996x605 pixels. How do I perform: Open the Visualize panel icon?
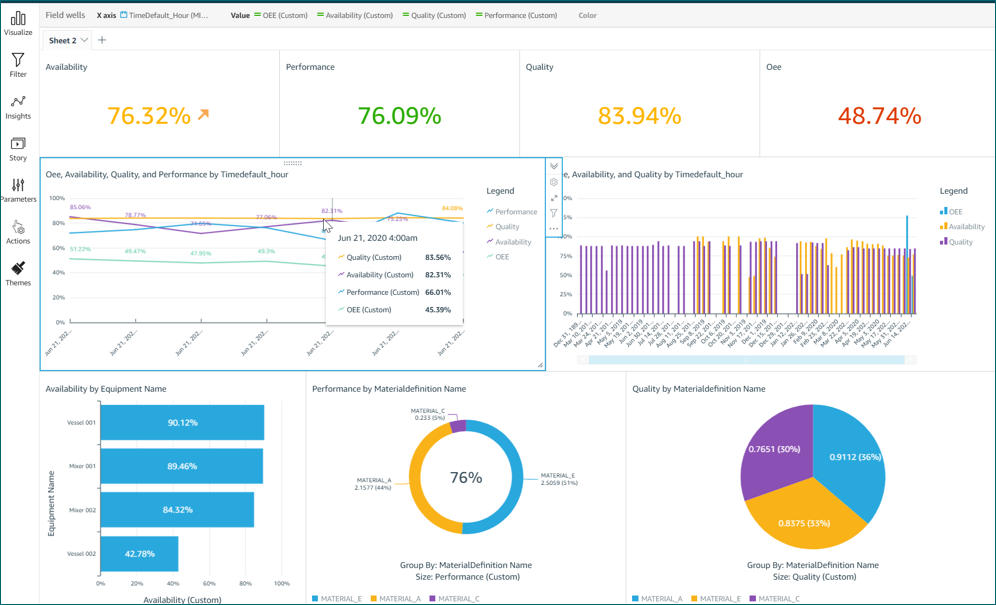click(x=18, y=23)
